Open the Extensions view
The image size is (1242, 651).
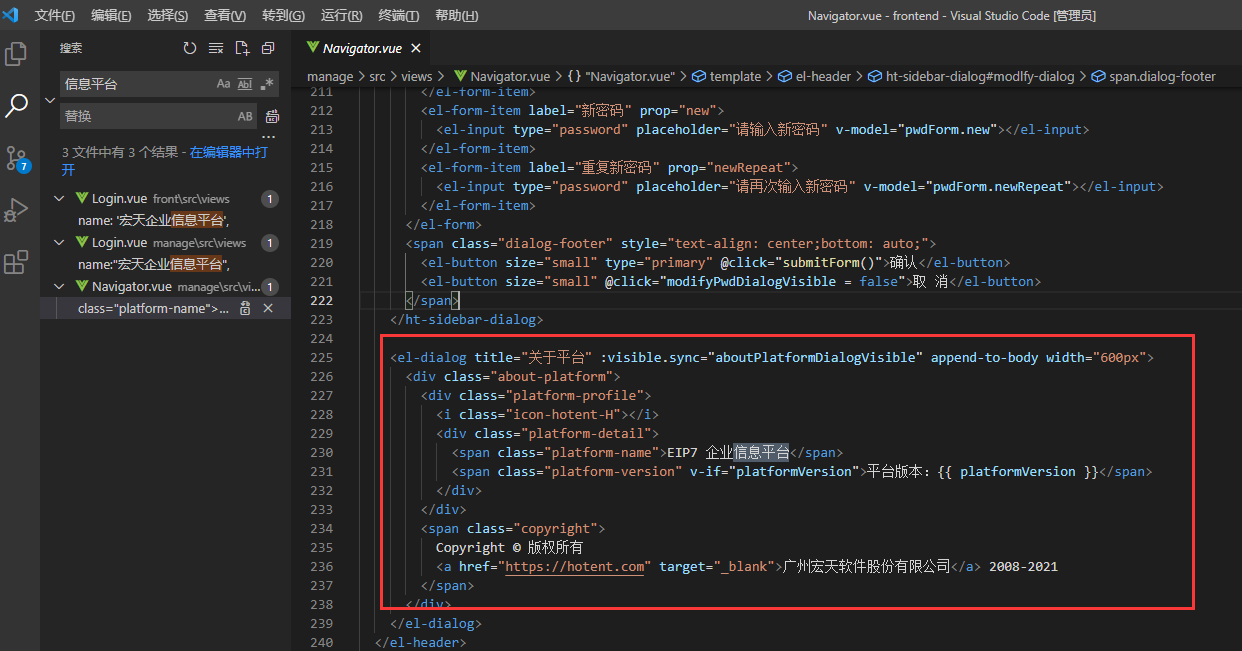click(x=16, y=263)
